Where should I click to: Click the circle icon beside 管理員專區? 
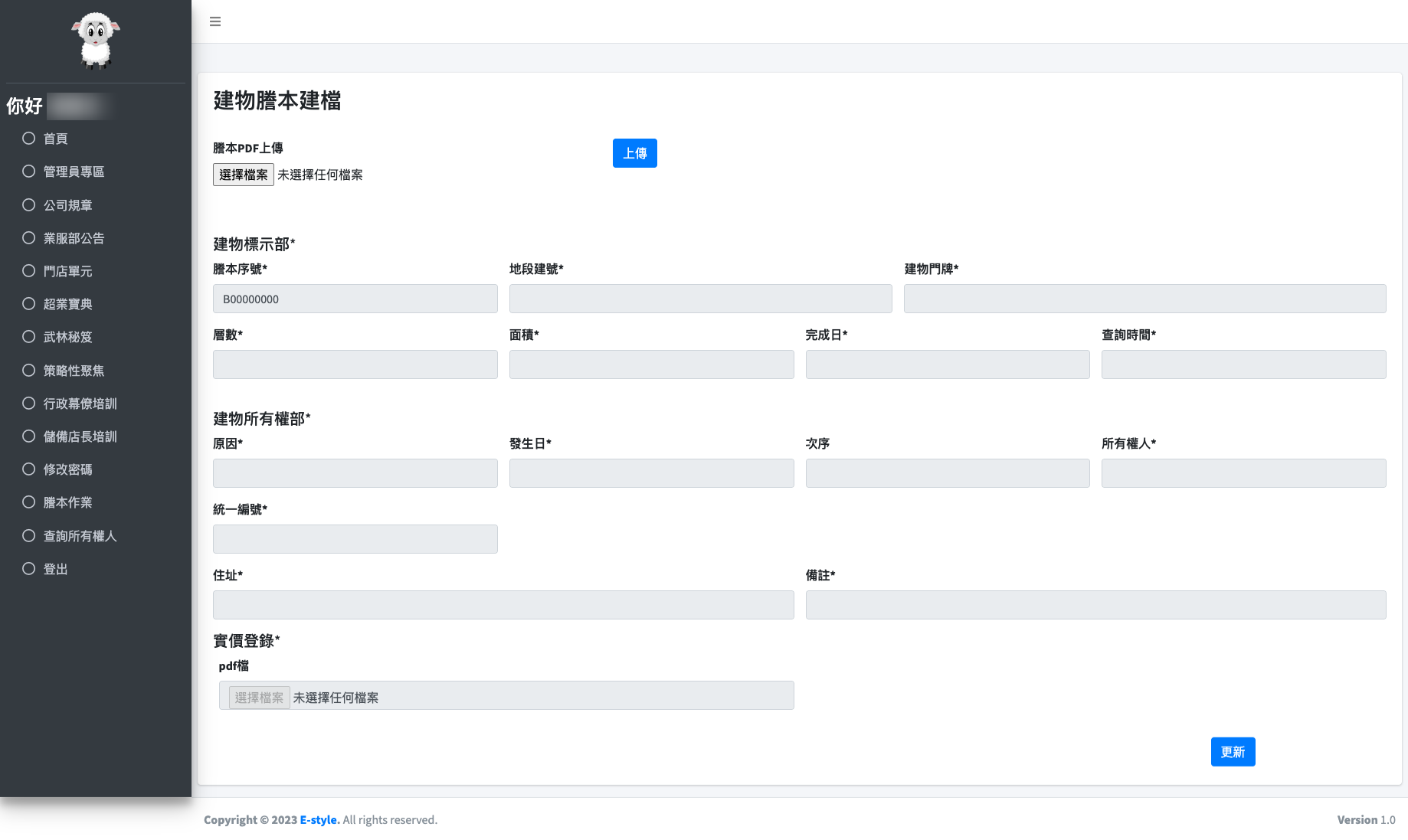coord(29,172)
